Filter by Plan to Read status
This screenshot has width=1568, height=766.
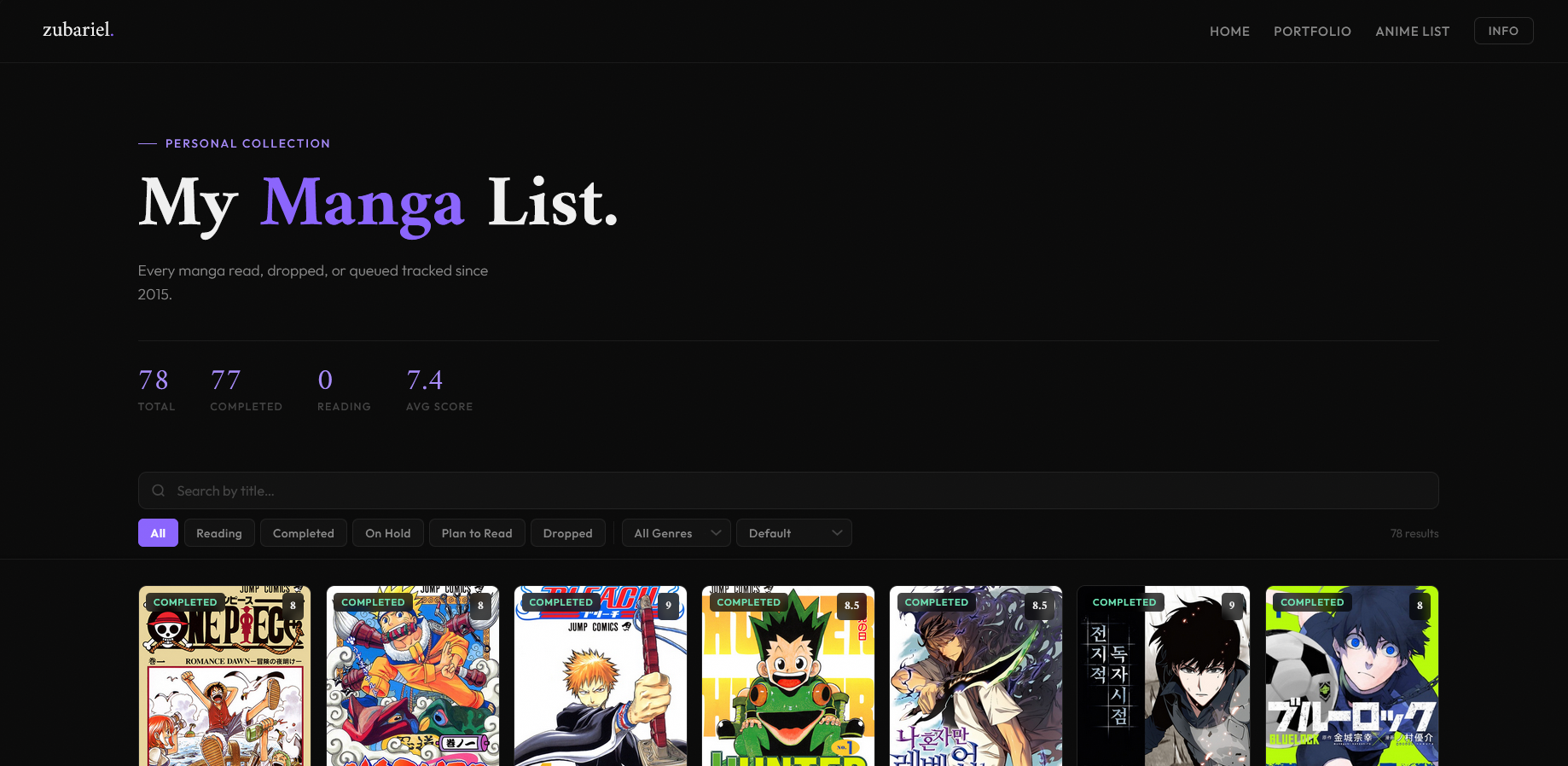(477, 533)
